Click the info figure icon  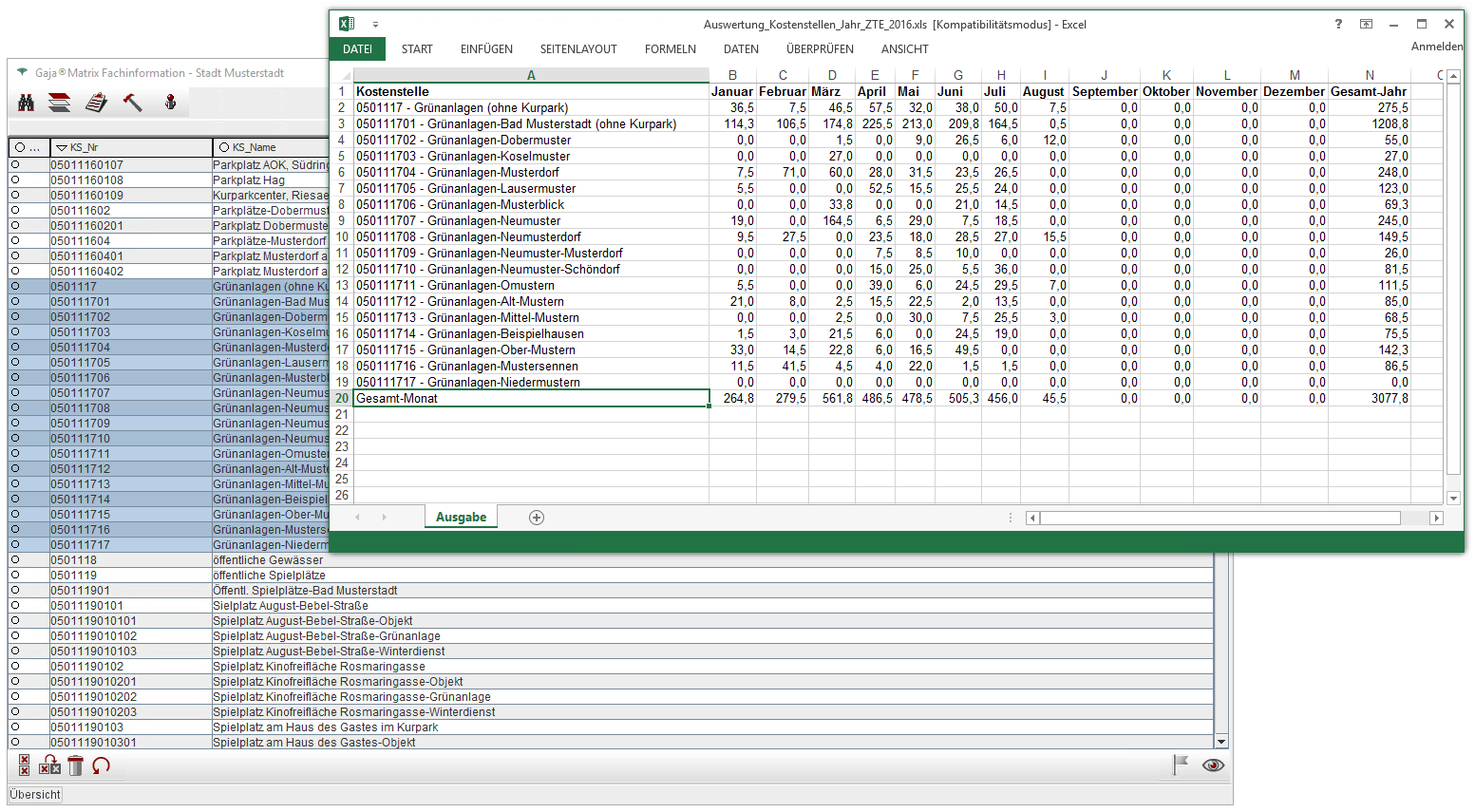tap(170, 103)
